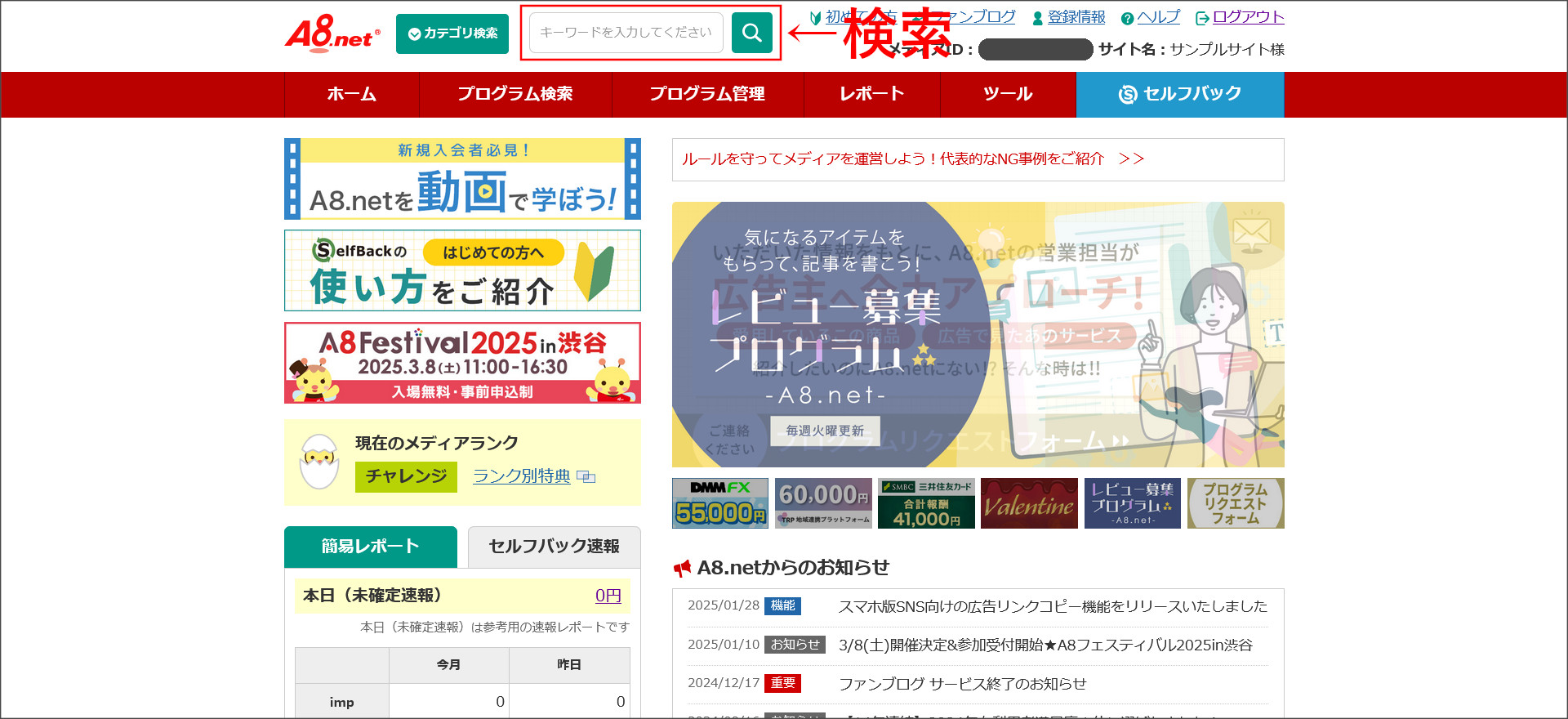Switch to セルフバック速報 tab

coord(554,547)
